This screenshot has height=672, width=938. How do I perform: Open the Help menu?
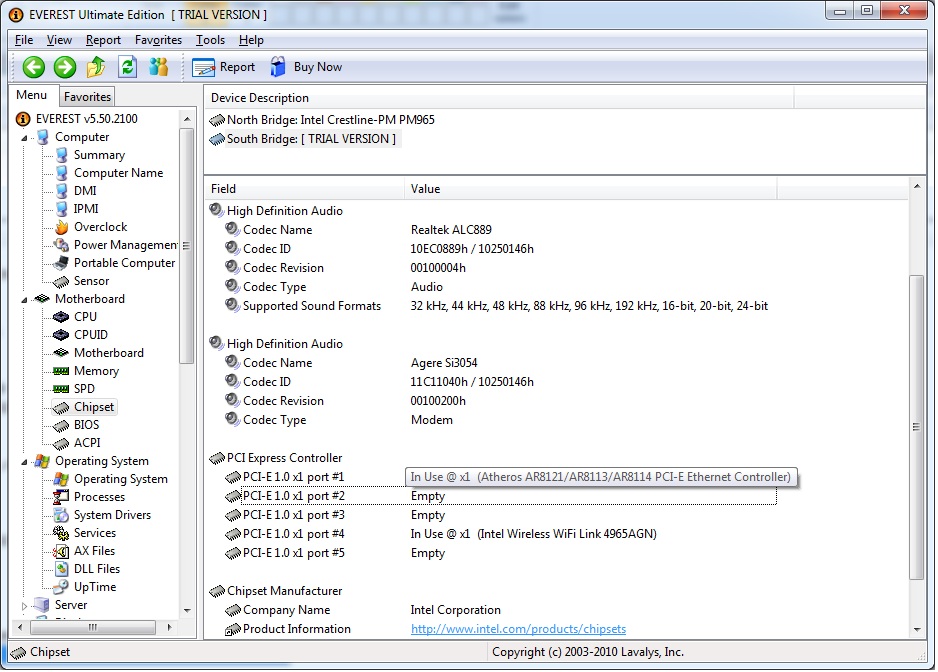pyautogui.click(x=251, y=40)
